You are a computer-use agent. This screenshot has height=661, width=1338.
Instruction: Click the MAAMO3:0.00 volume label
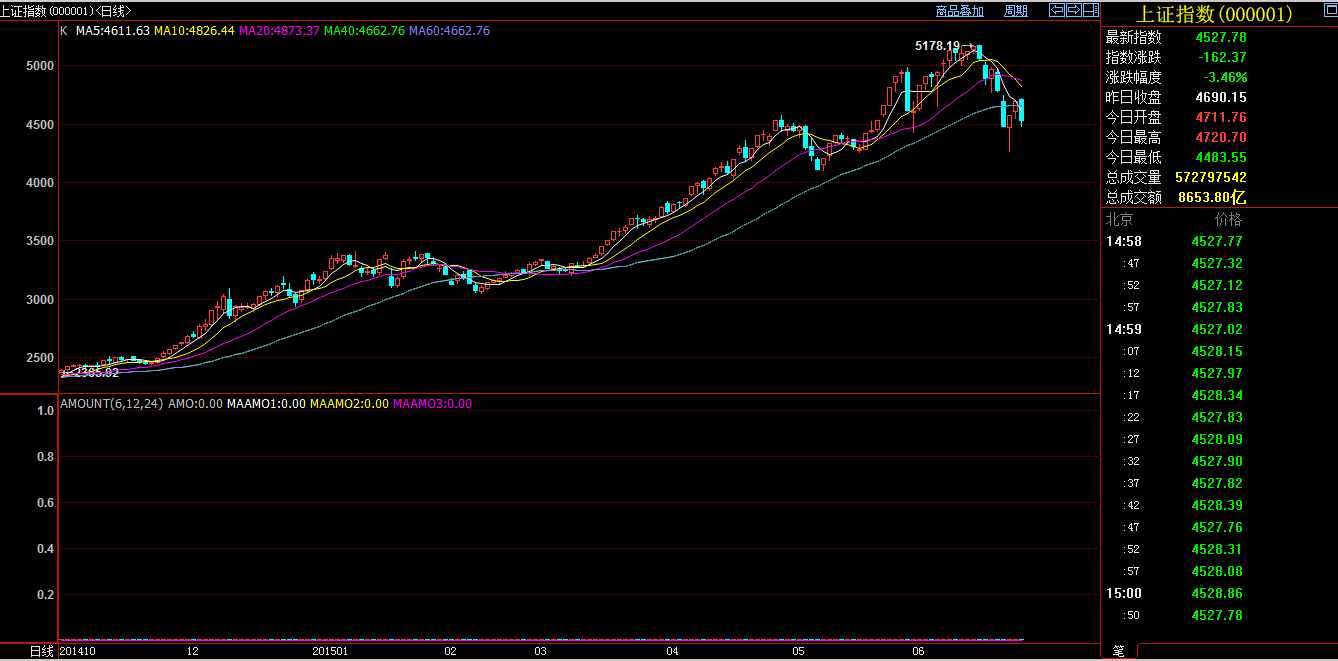(x=432, y=404)
